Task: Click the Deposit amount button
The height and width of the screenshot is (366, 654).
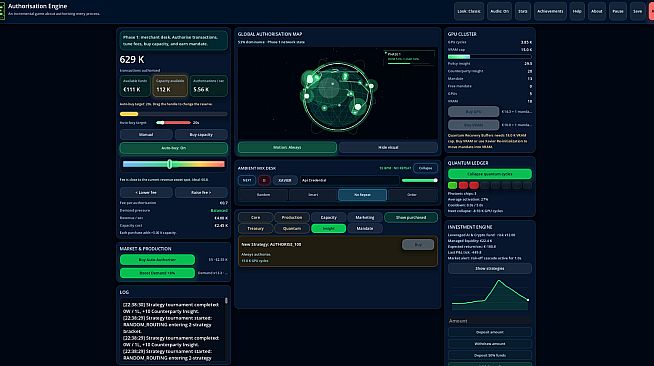Action: pos(490,332)
